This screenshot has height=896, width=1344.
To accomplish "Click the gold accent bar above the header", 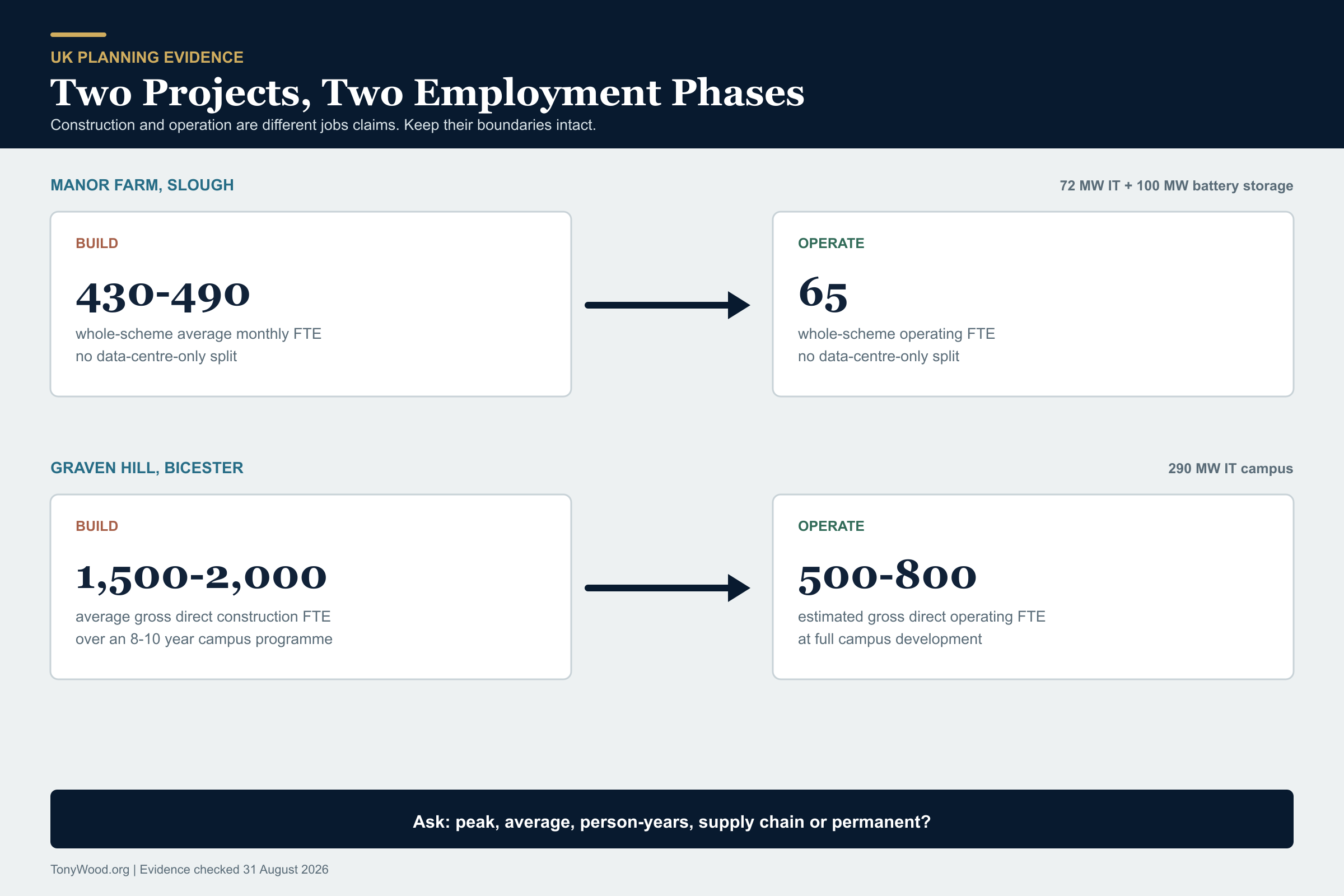I will 78,35.
